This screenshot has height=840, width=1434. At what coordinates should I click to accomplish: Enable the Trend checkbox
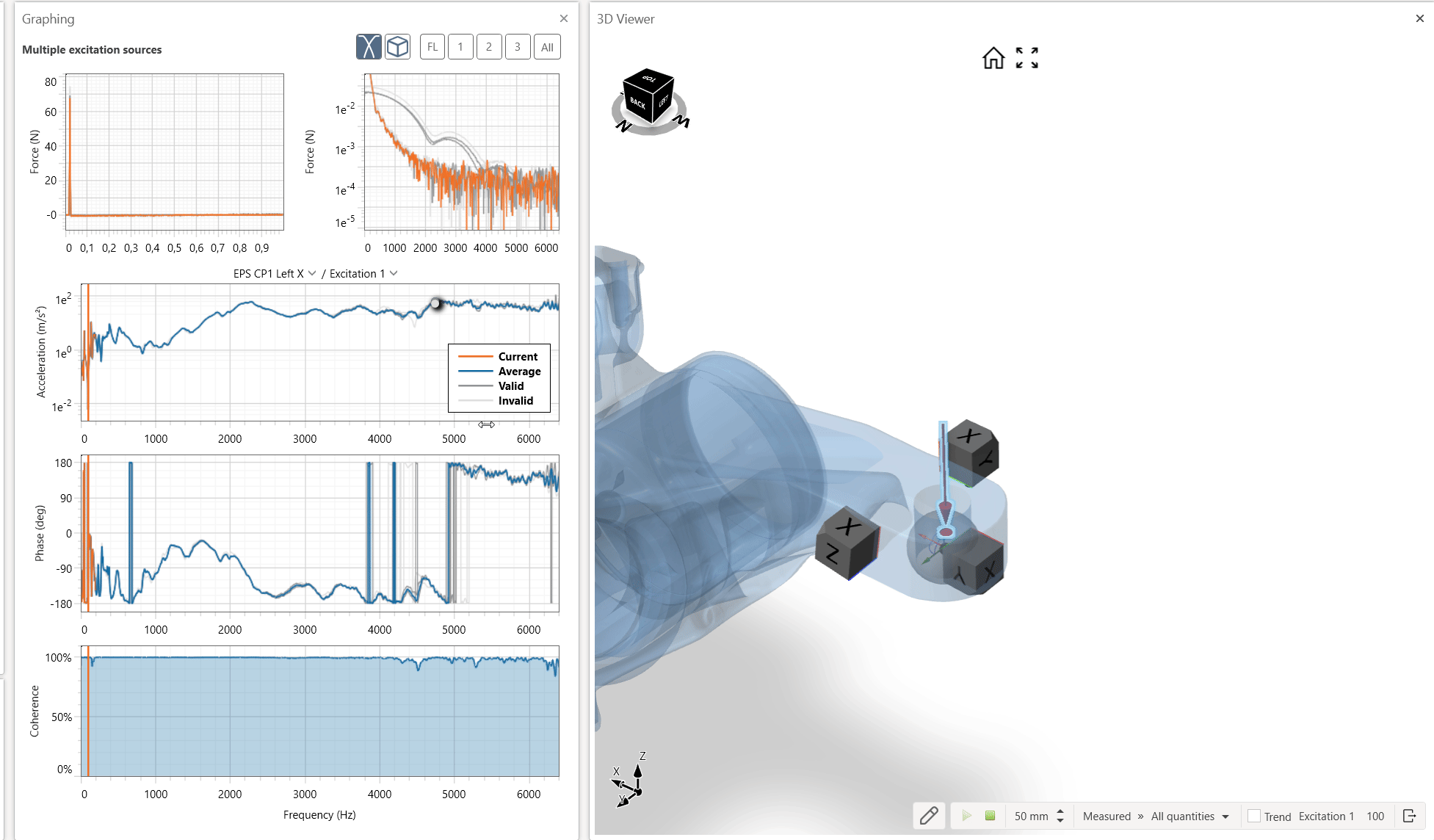pos(1254,816)
